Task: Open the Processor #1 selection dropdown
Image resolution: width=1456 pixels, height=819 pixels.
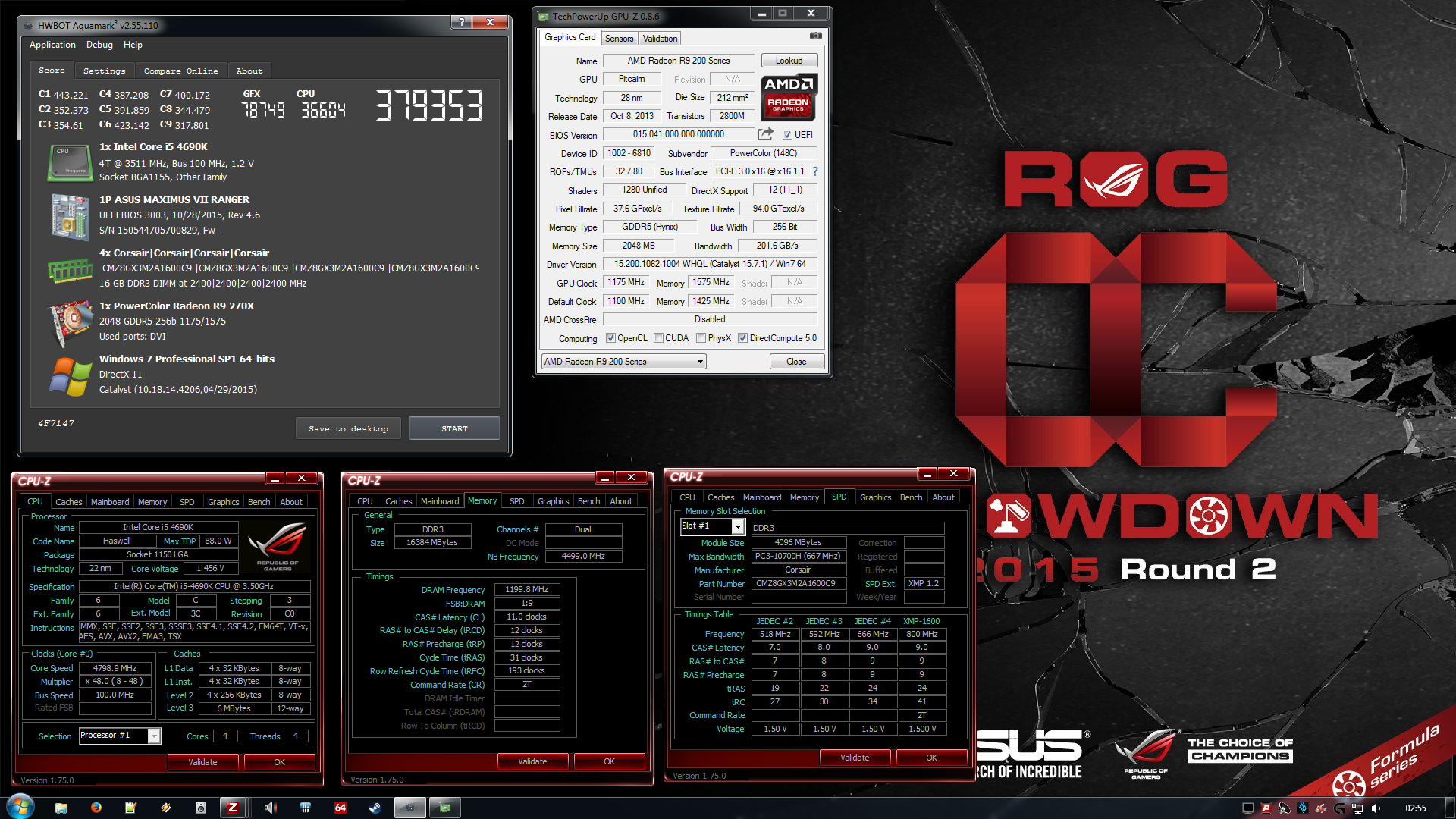Action: [120, 736]
